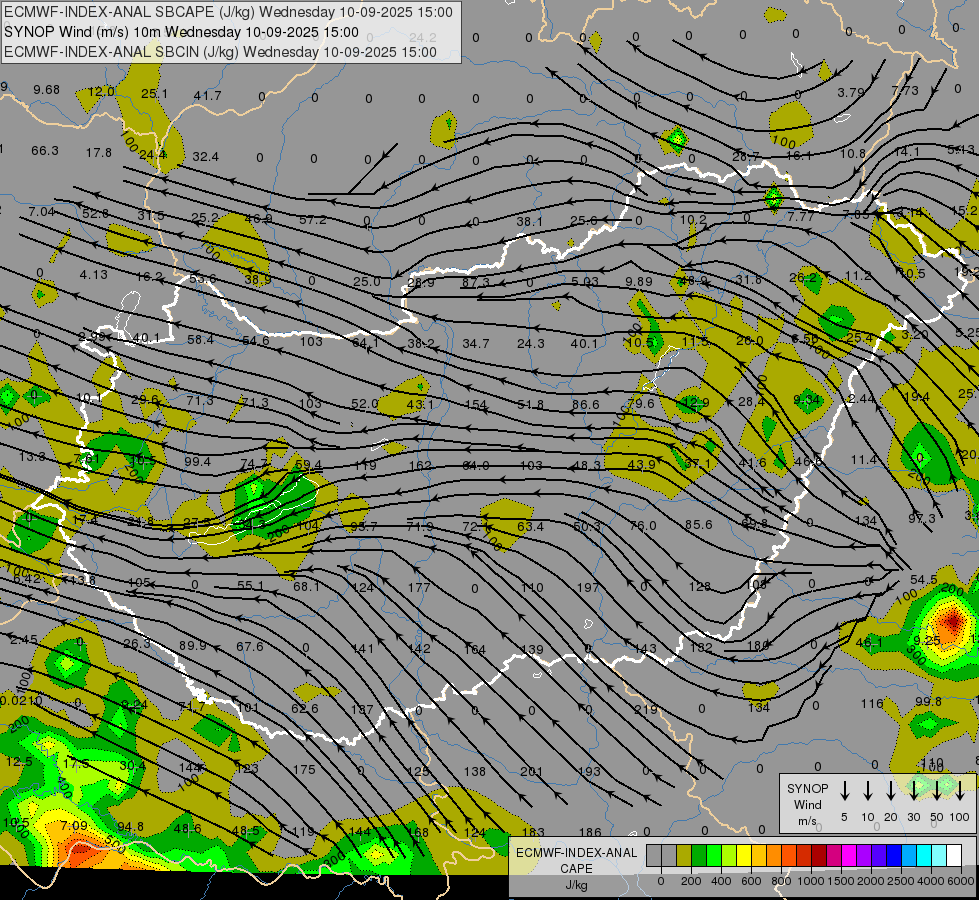Select the dark red CAPE scale swatch
The height and width of the screenshot is (900, 979).
point(819,856)
